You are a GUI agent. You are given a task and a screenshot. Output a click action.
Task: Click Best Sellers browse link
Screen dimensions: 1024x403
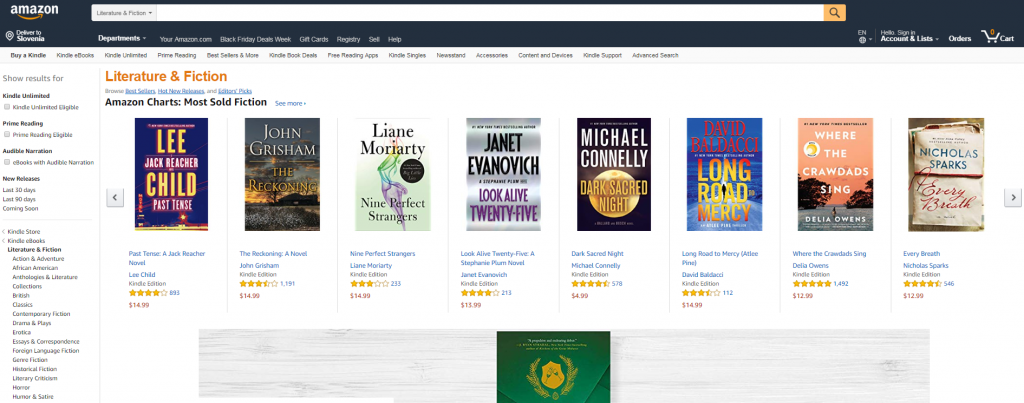(x=140, y=91)
